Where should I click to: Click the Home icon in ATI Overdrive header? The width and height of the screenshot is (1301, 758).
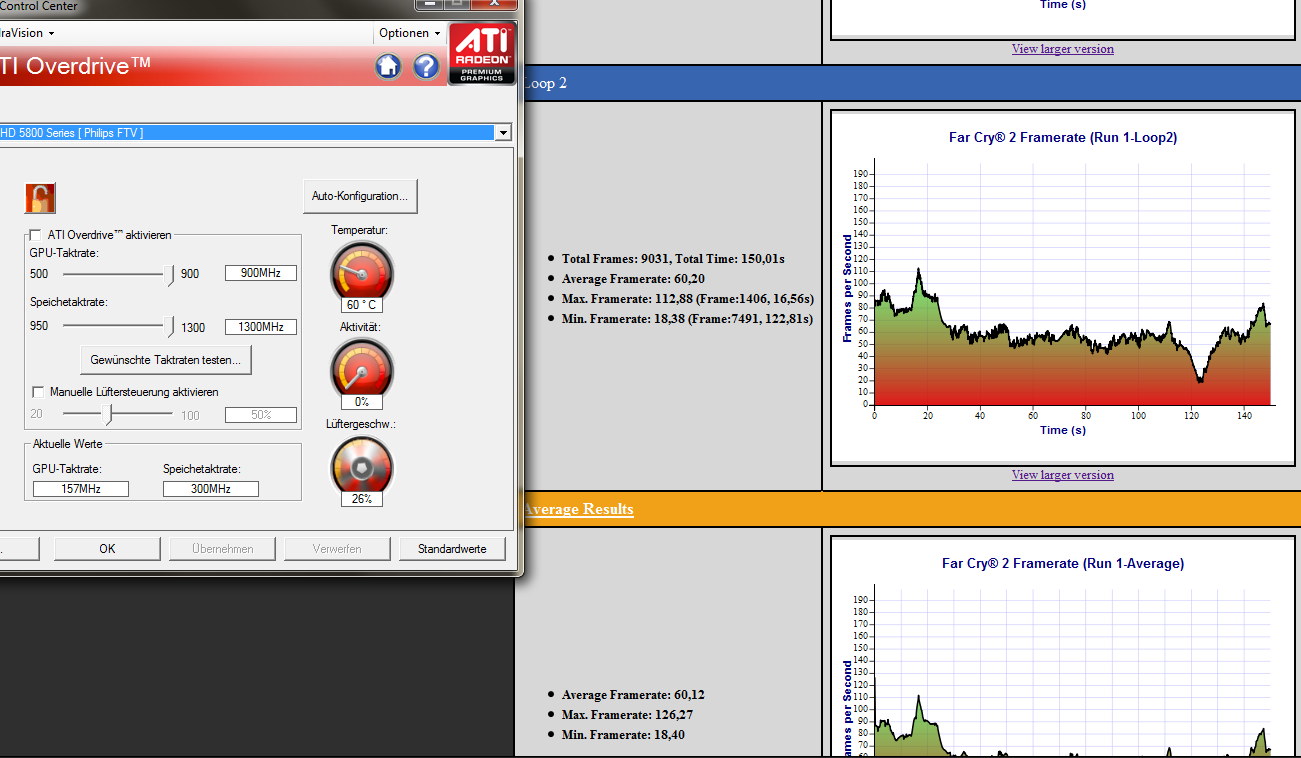click(x=388, y=67)
